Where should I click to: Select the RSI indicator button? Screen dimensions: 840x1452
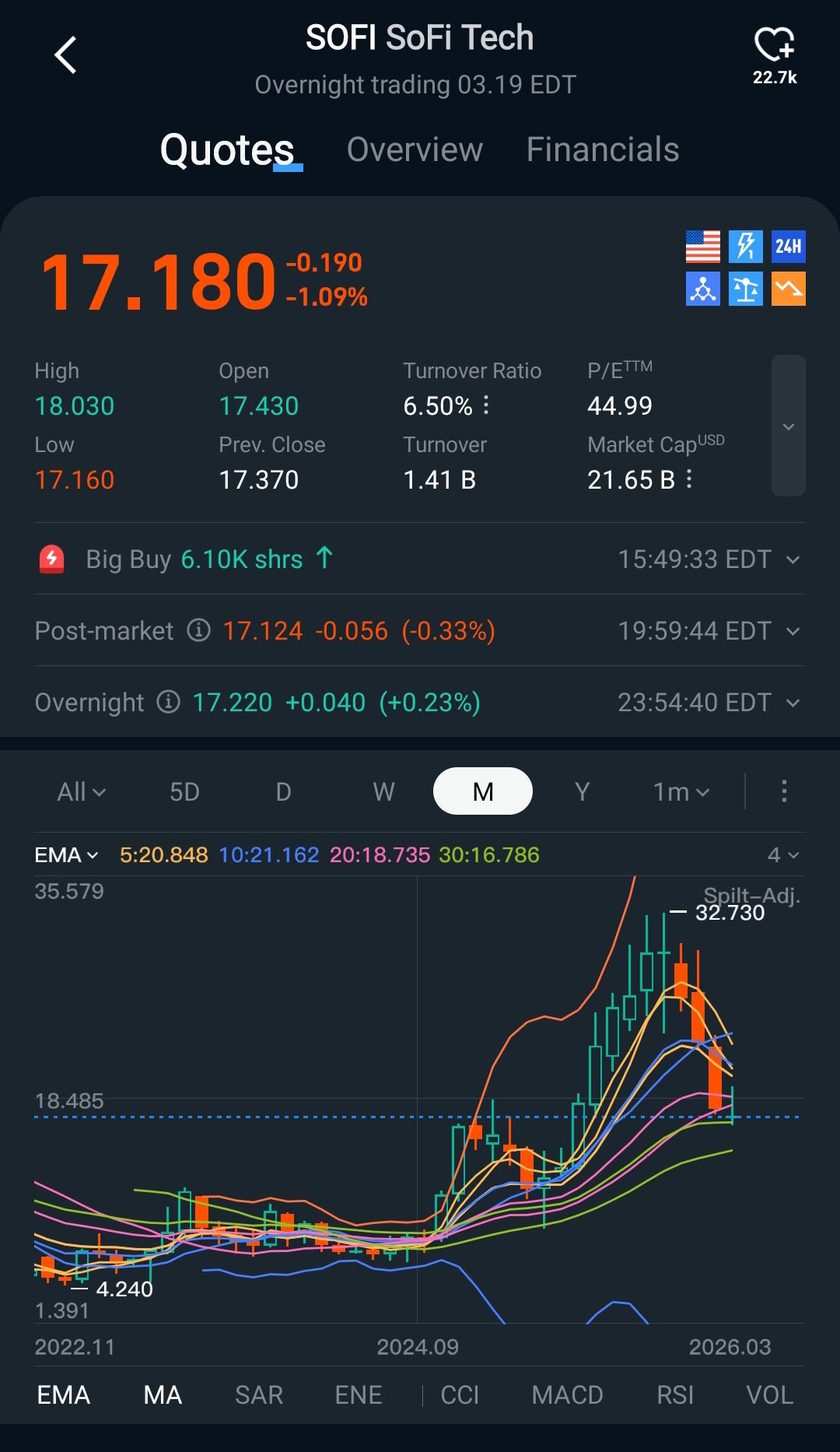click(x=674, y=1394)
